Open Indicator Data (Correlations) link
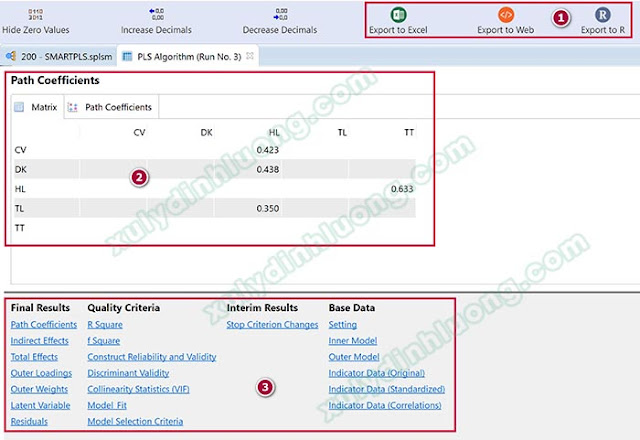 coord(385,405)
